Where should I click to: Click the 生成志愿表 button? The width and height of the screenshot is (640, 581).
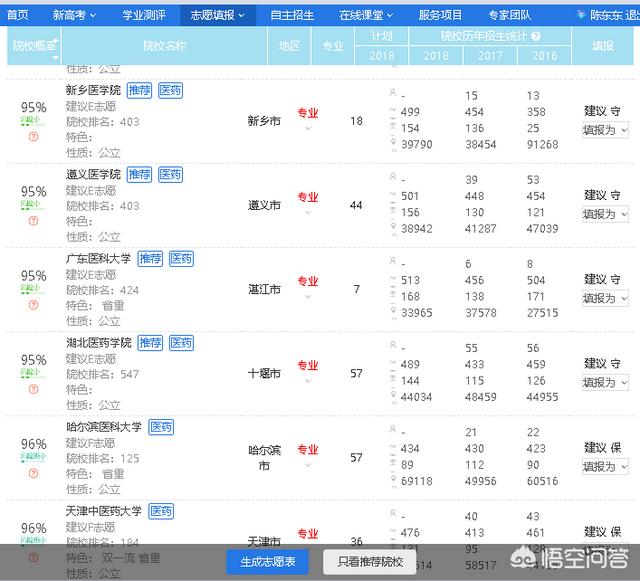(x=268, y=562)
